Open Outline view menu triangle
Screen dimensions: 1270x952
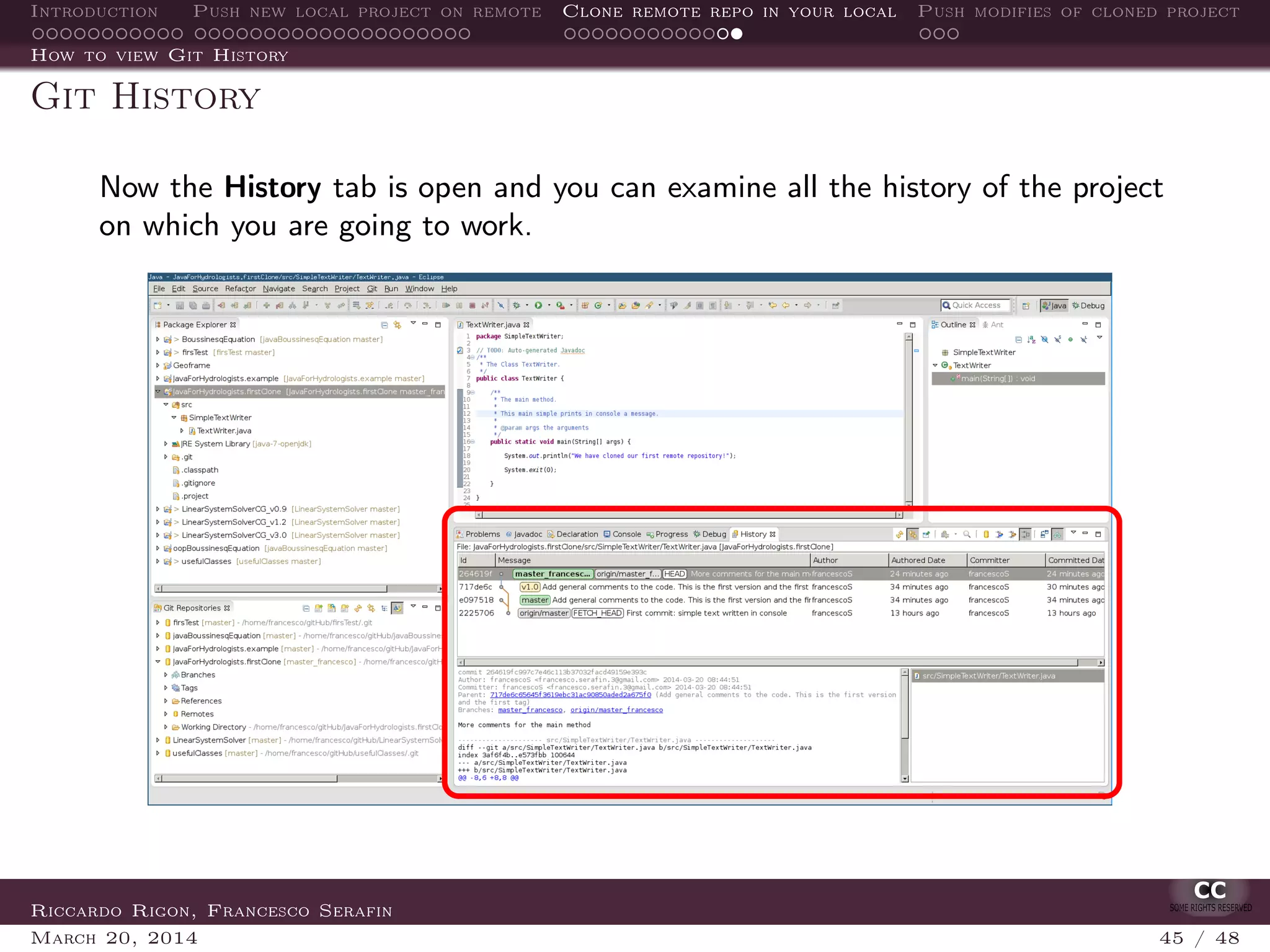(1099, 338)
